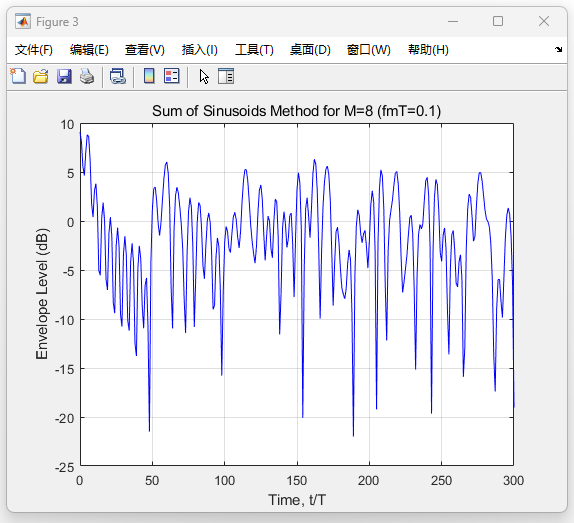Open the Property Inspector icon
The image size is (574, 523).
[226, 76]
